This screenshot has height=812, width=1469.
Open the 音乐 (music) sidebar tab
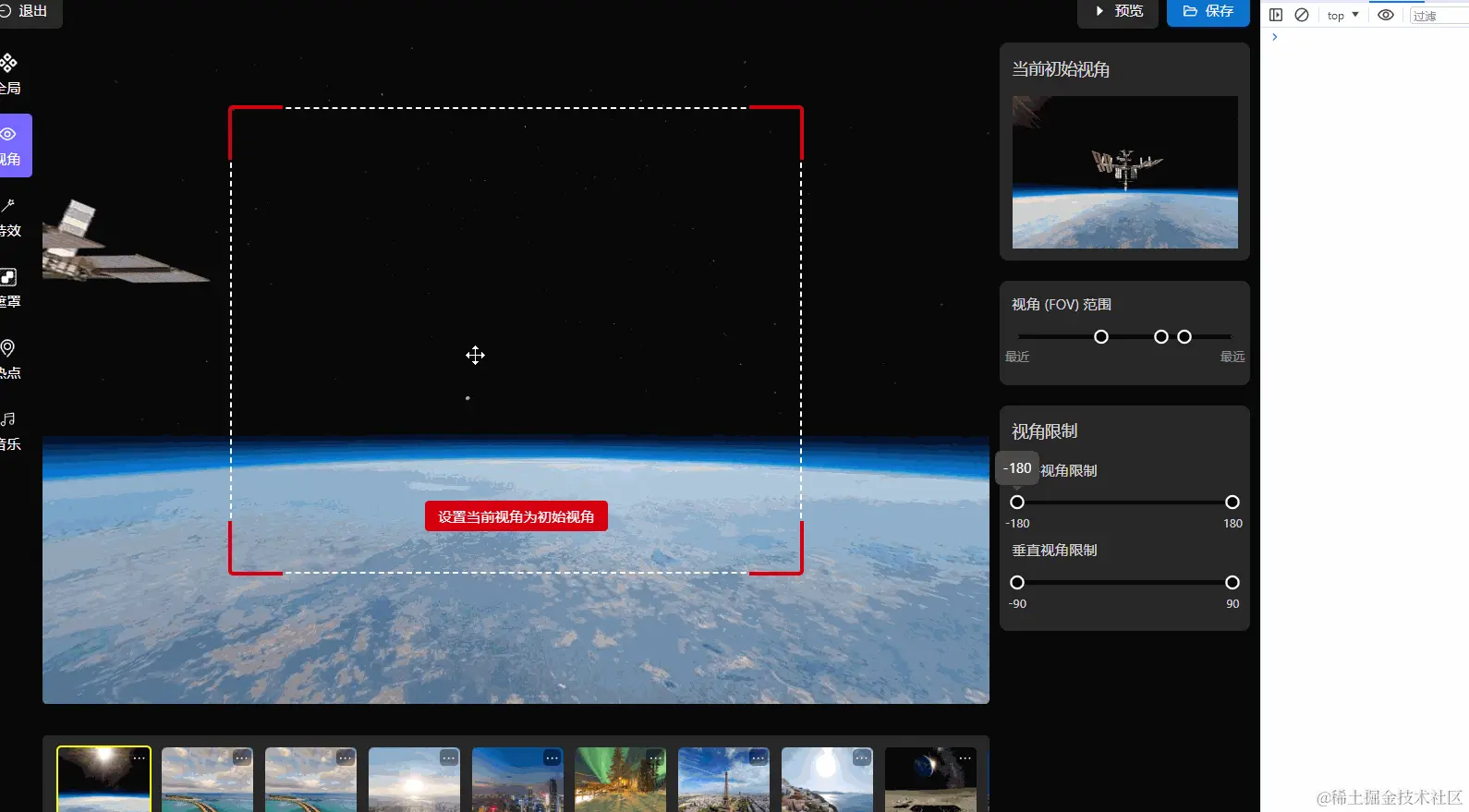click(10, 430)
